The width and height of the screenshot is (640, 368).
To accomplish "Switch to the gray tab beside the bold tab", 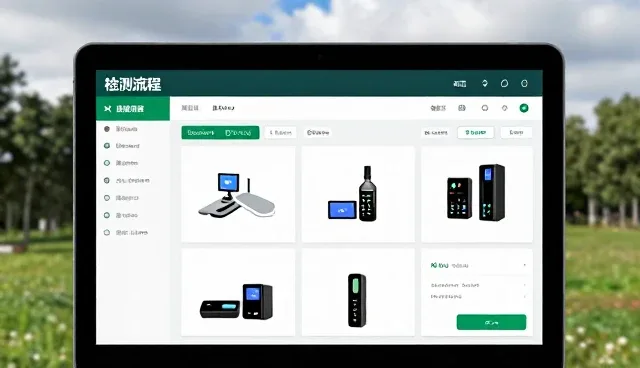I will click(190, 108).
